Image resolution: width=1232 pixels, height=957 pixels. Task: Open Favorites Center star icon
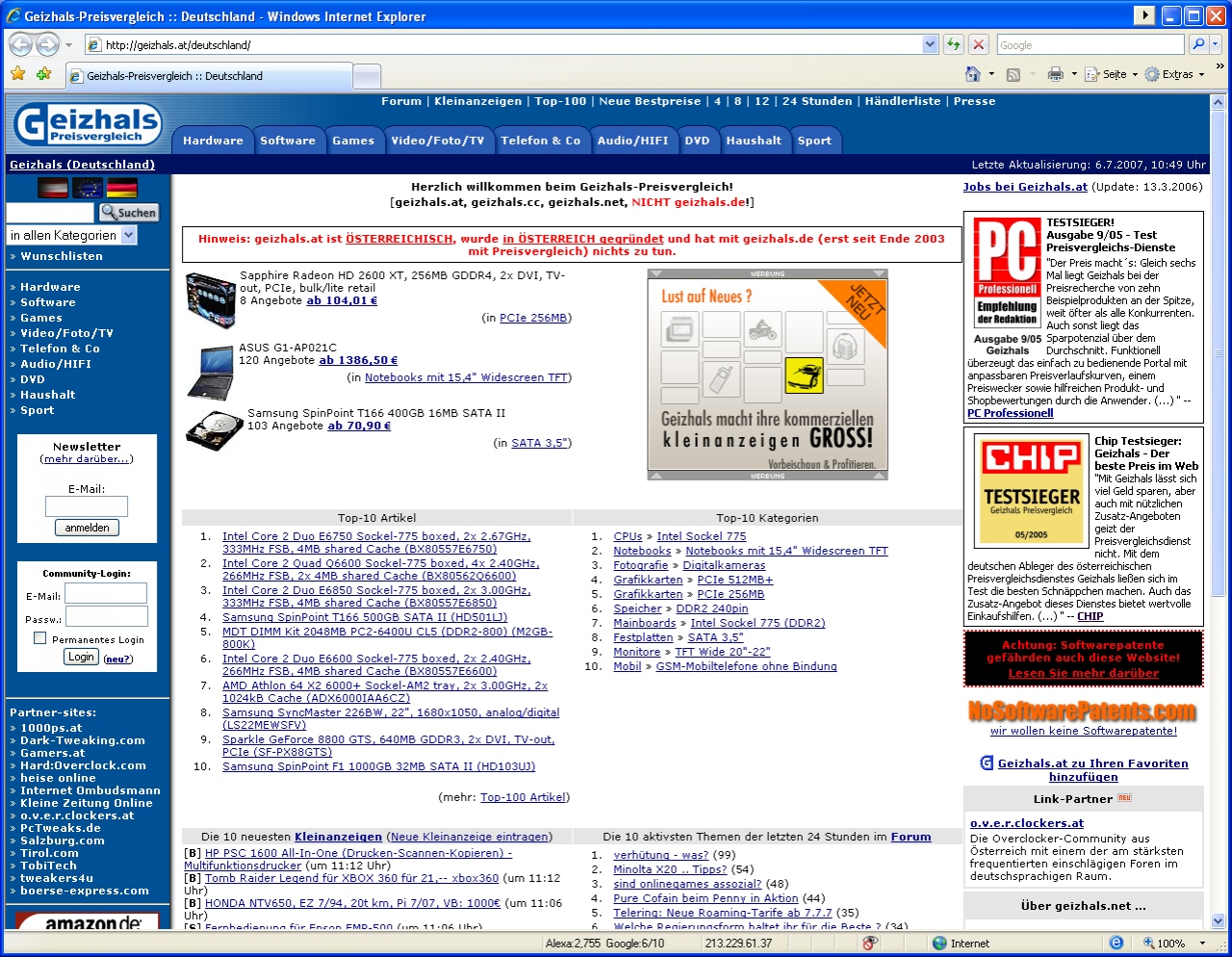click(x=17, y=74)
